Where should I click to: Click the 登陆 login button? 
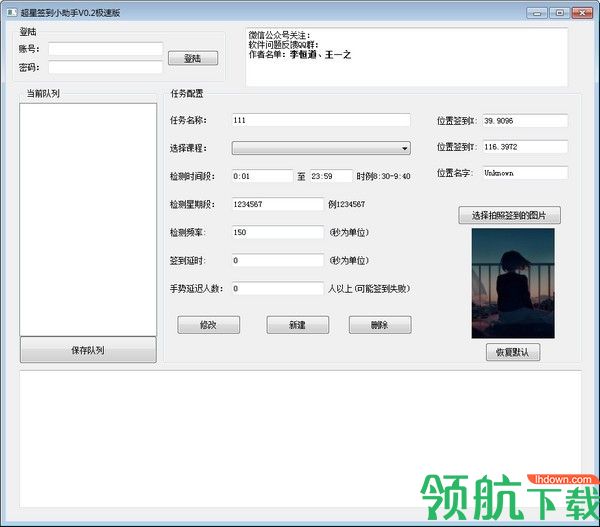coord(193,58)
